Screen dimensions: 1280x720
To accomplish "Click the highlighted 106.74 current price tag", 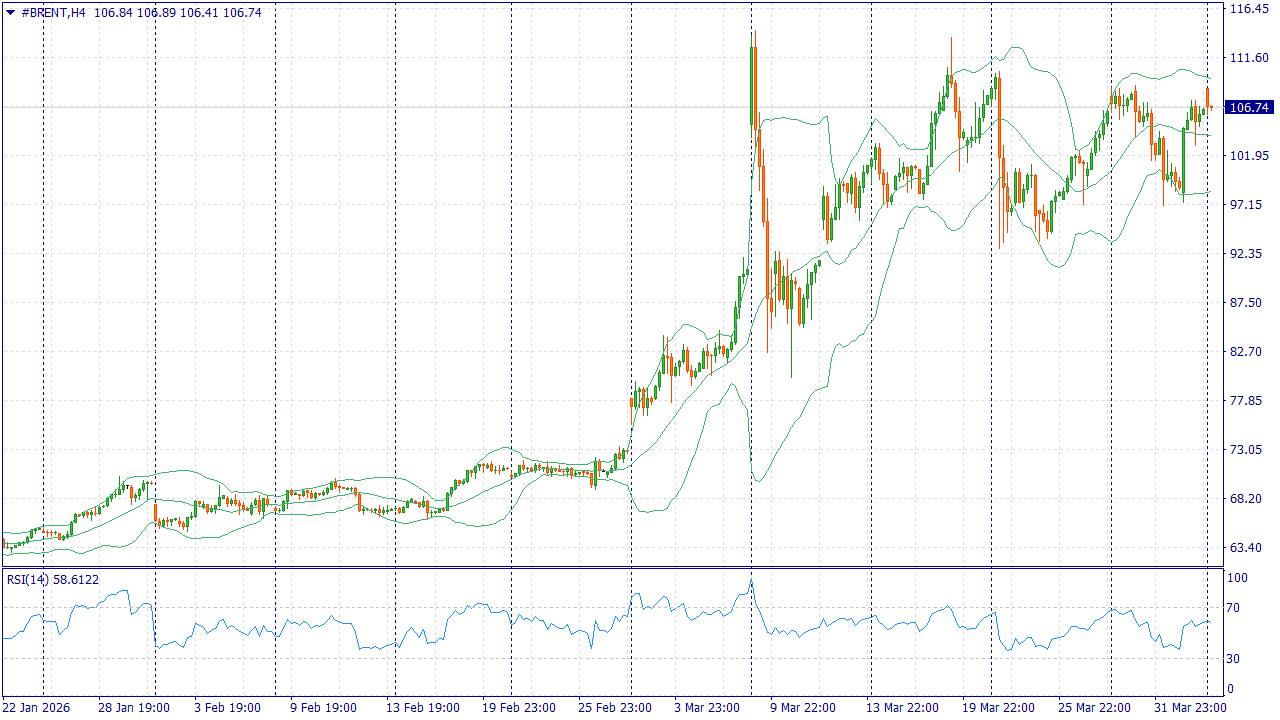I will tap(1249, 107).
